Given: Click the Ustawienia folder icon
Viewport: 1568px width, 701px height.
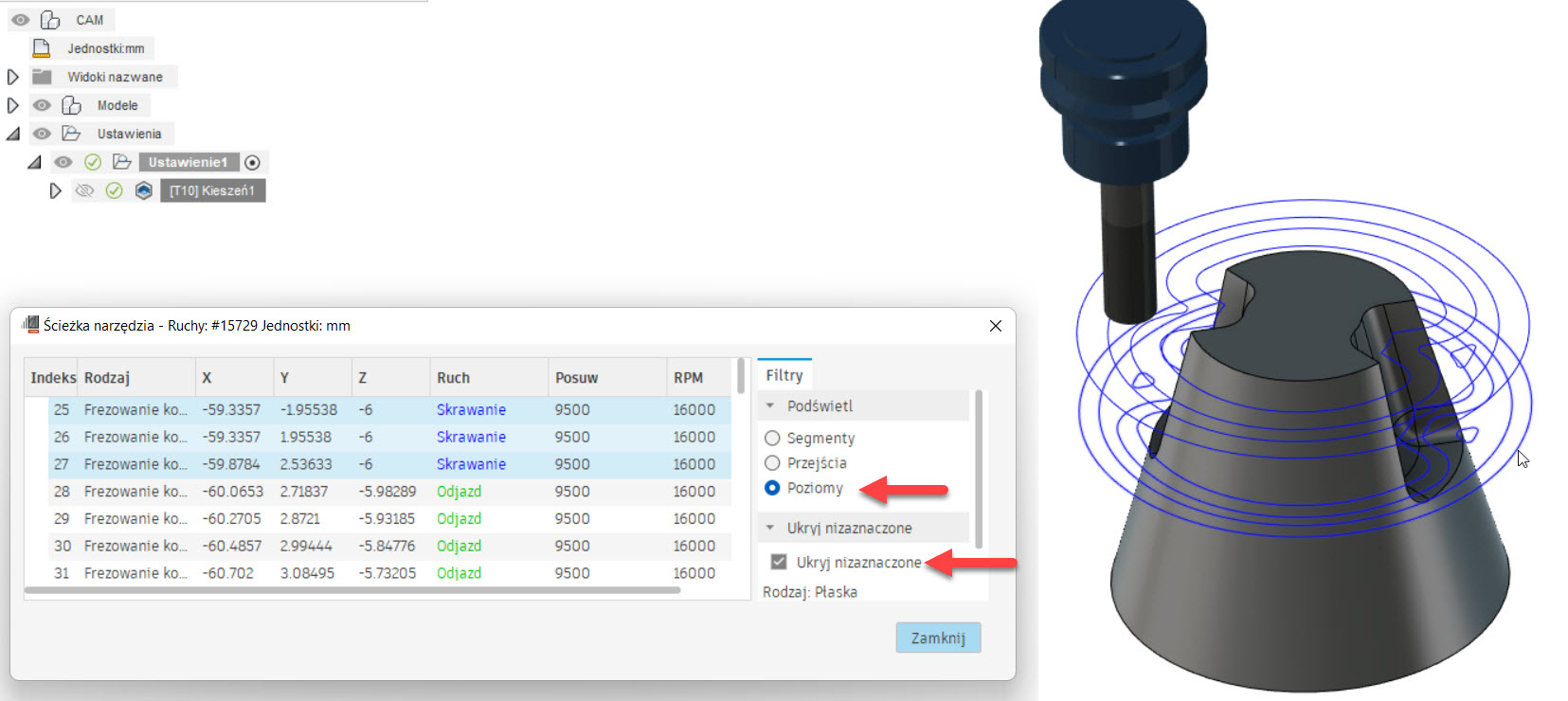Looking at the screenshot, I should (71, 134).
